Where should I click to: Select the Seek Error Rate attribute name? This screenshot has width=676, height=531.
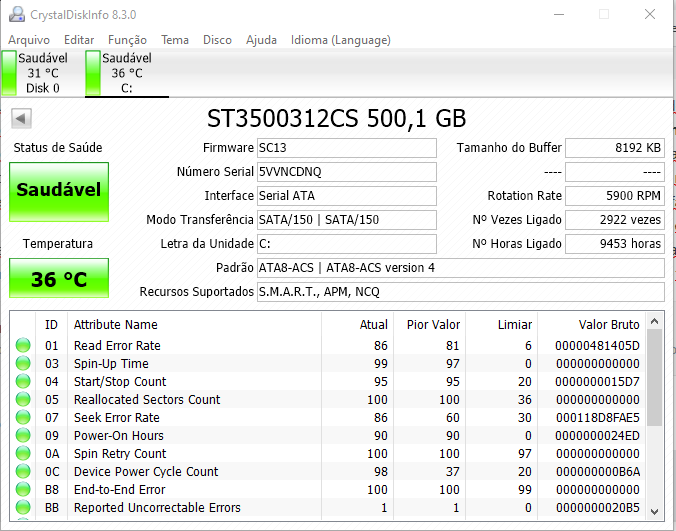coord(116,418)
